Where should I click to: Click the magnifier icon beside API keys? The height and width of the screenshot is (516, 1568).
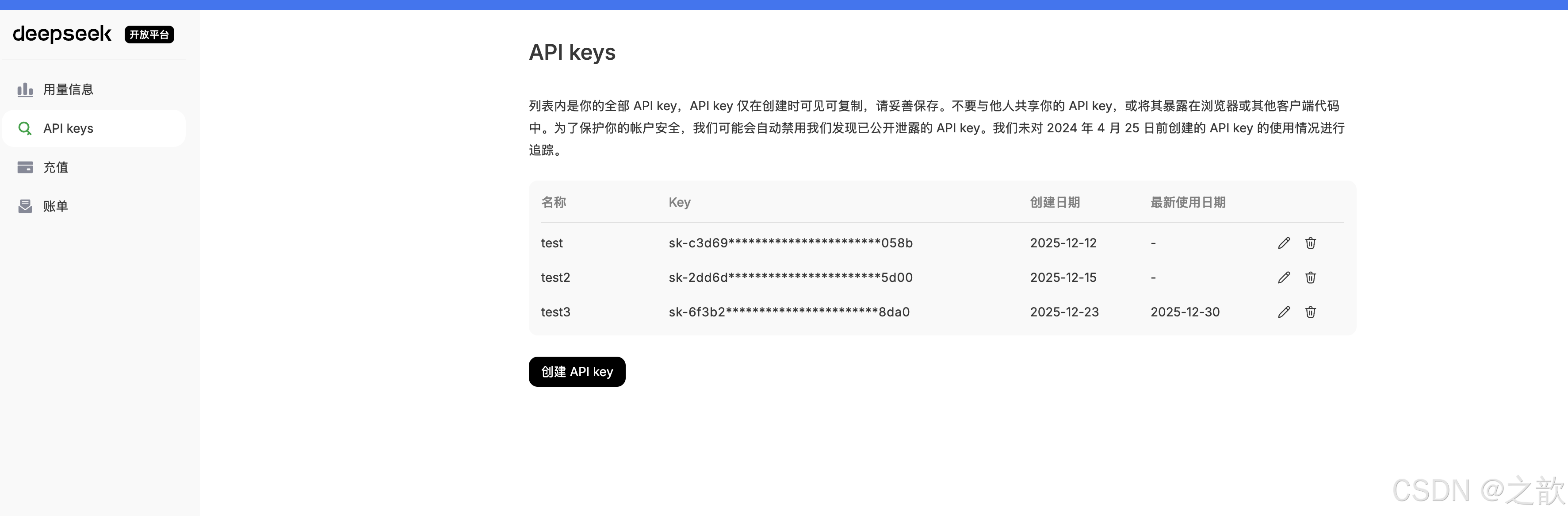tap(25, 128)
